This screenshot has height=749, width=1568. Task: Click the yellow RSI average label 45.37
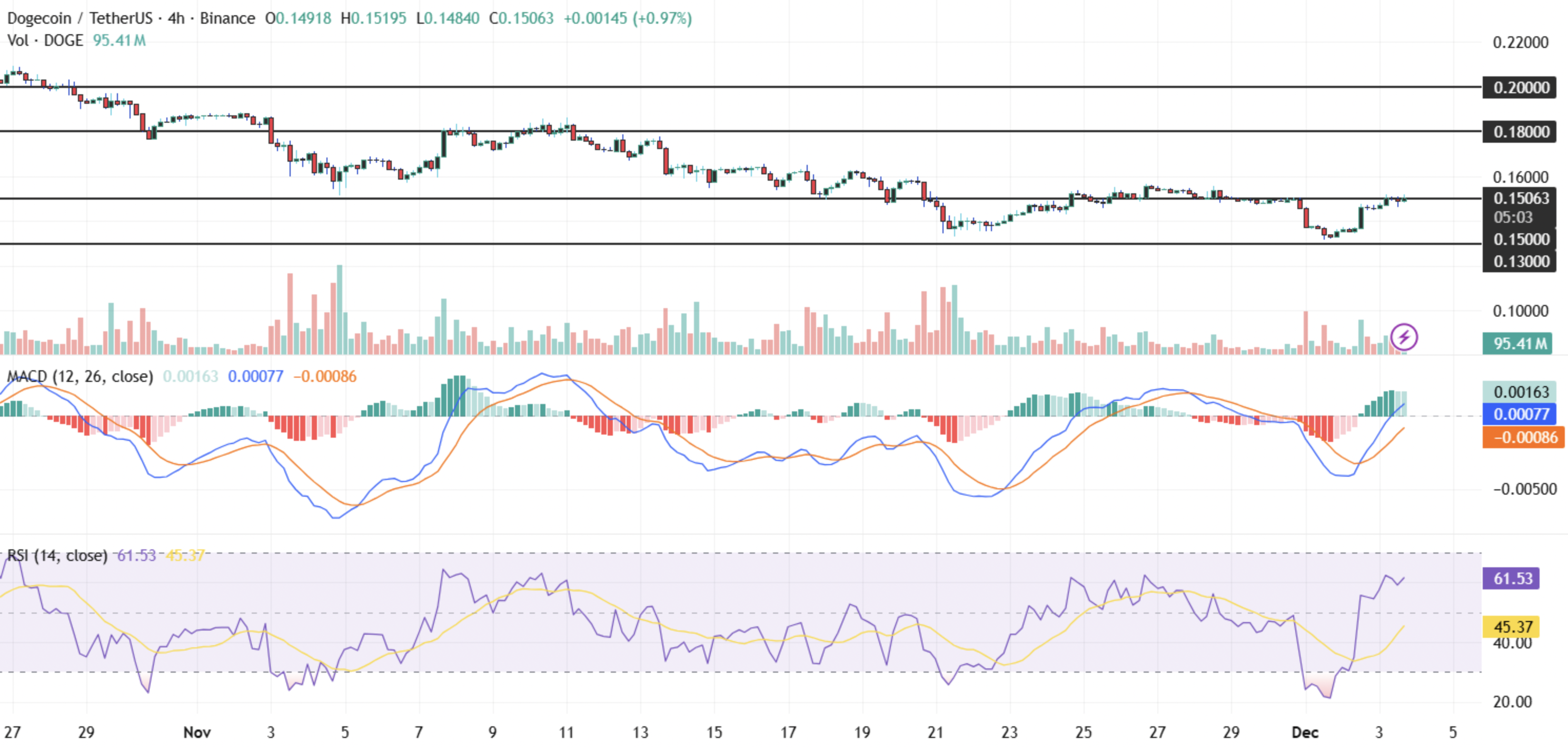coord(1512,627)
